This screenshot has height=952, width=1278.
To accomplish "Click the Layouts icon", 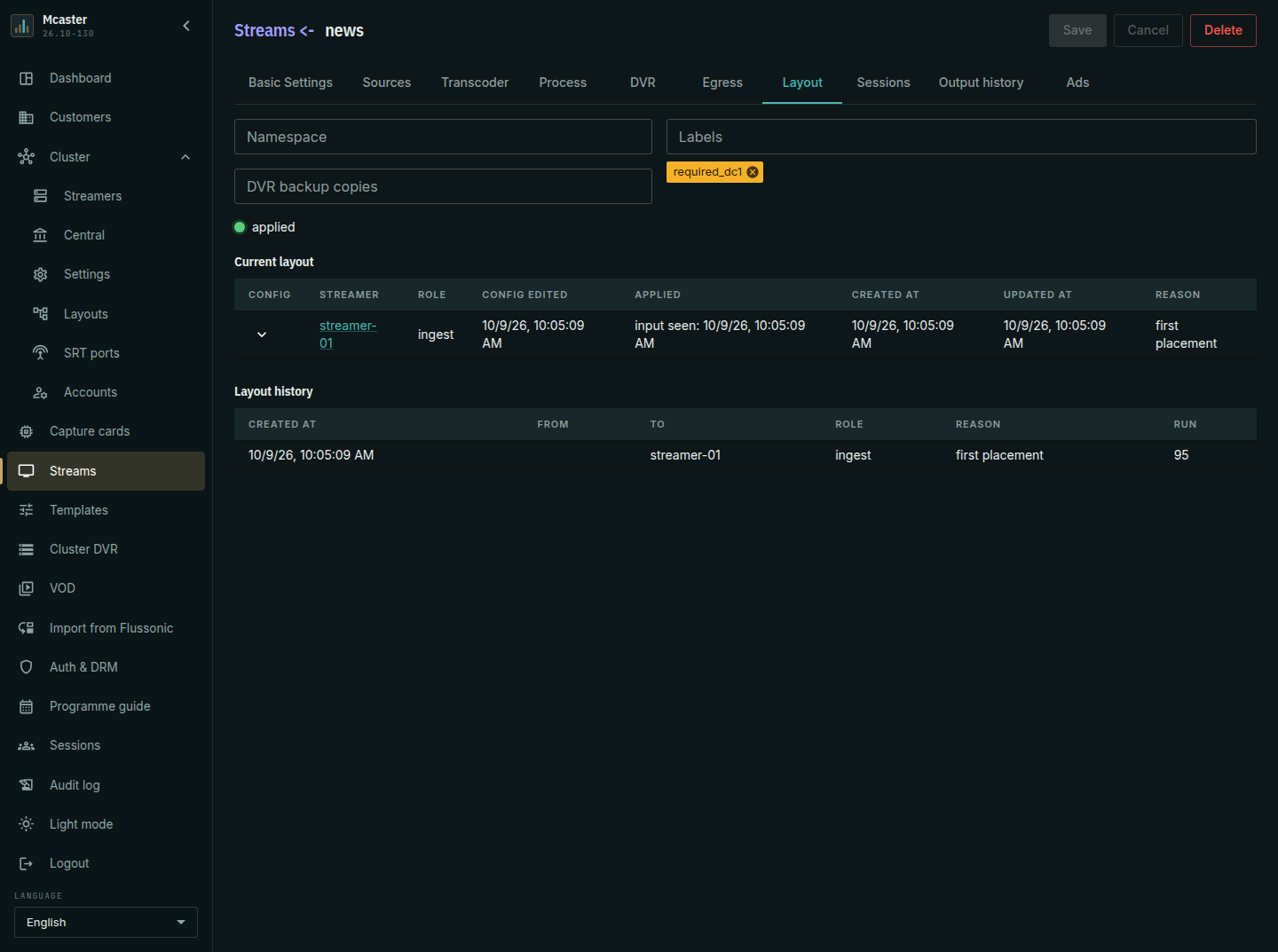I will click(x=41, y=314).
